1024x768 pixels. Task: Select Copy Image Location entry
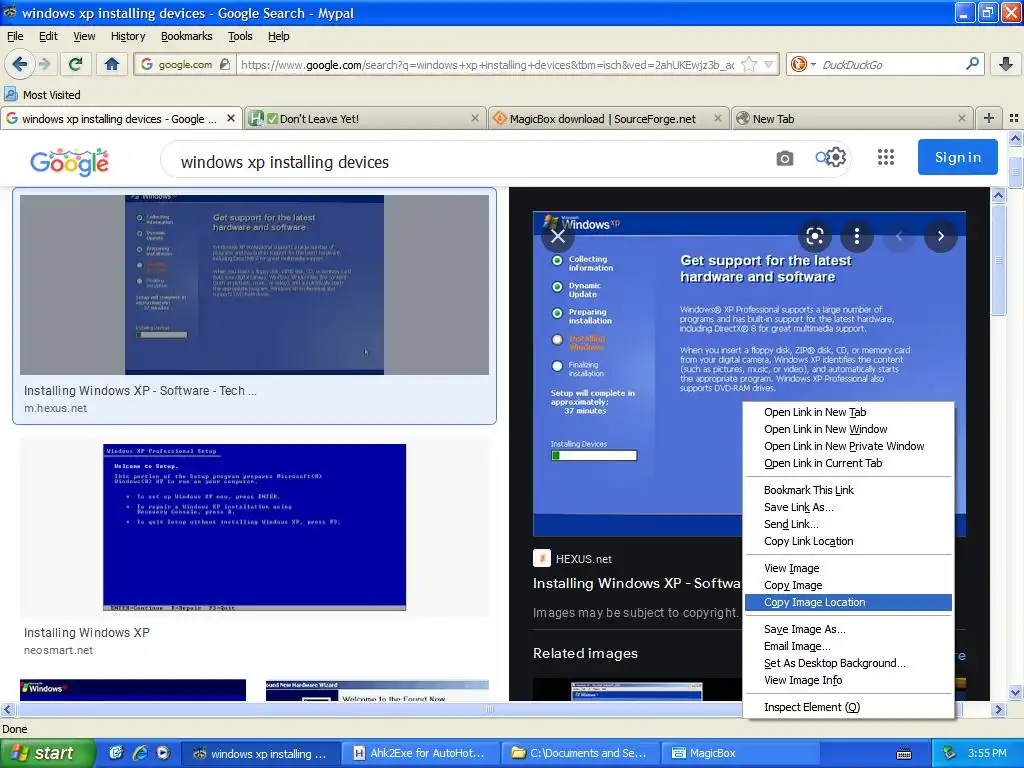[848, 602]
